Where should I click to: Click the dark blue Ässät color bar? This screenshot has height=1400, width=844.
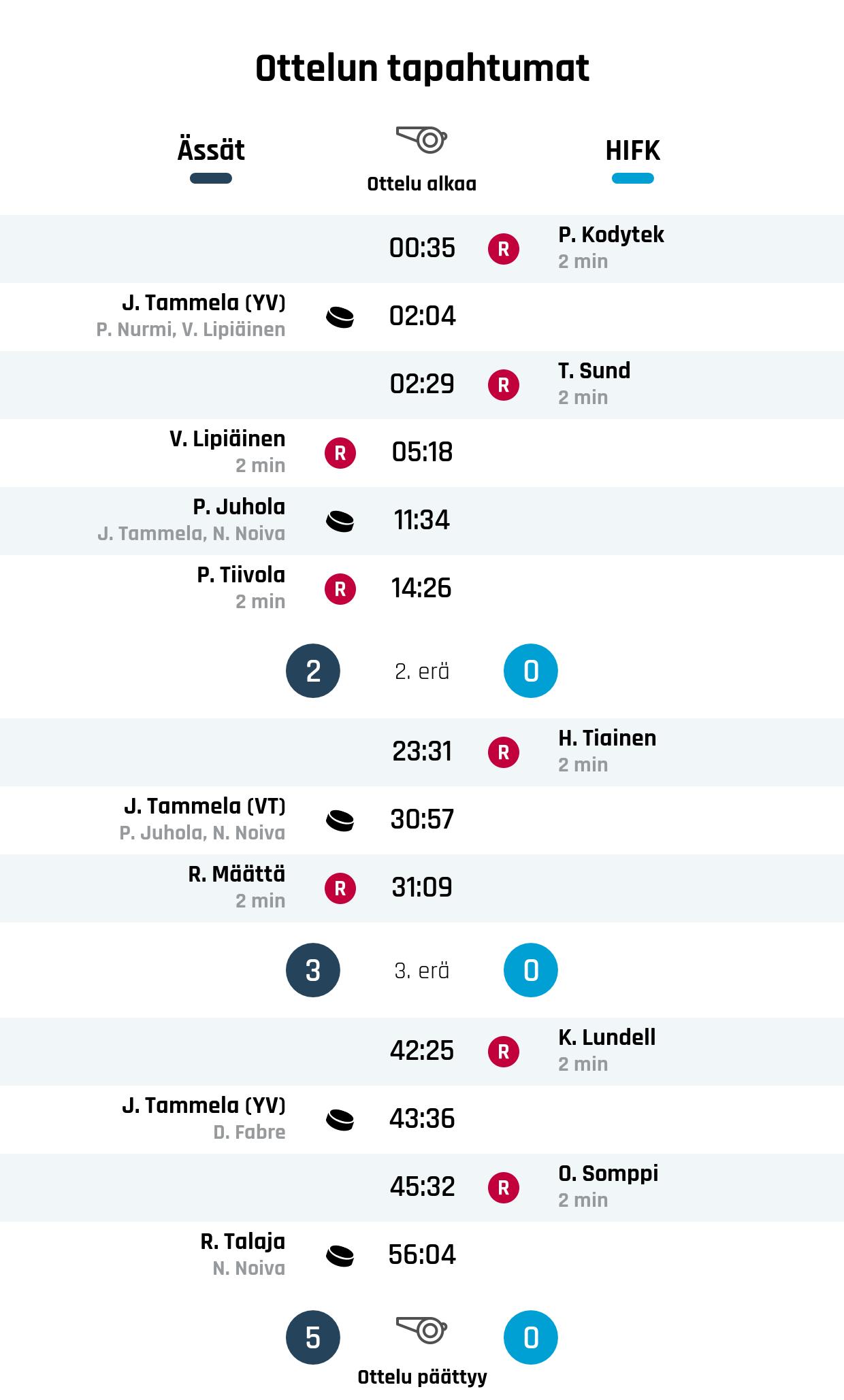coord(211,179)
